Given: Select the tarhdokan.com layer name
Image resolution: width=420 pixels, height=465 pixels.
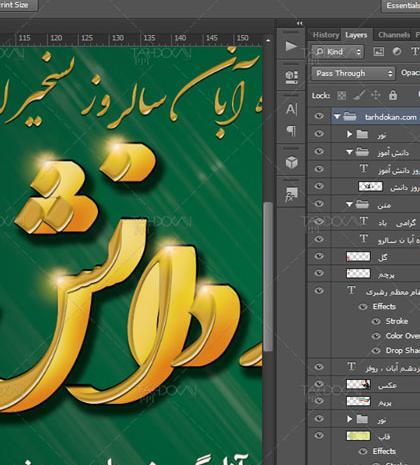Looking at the screenshot, I should point(390,117).
